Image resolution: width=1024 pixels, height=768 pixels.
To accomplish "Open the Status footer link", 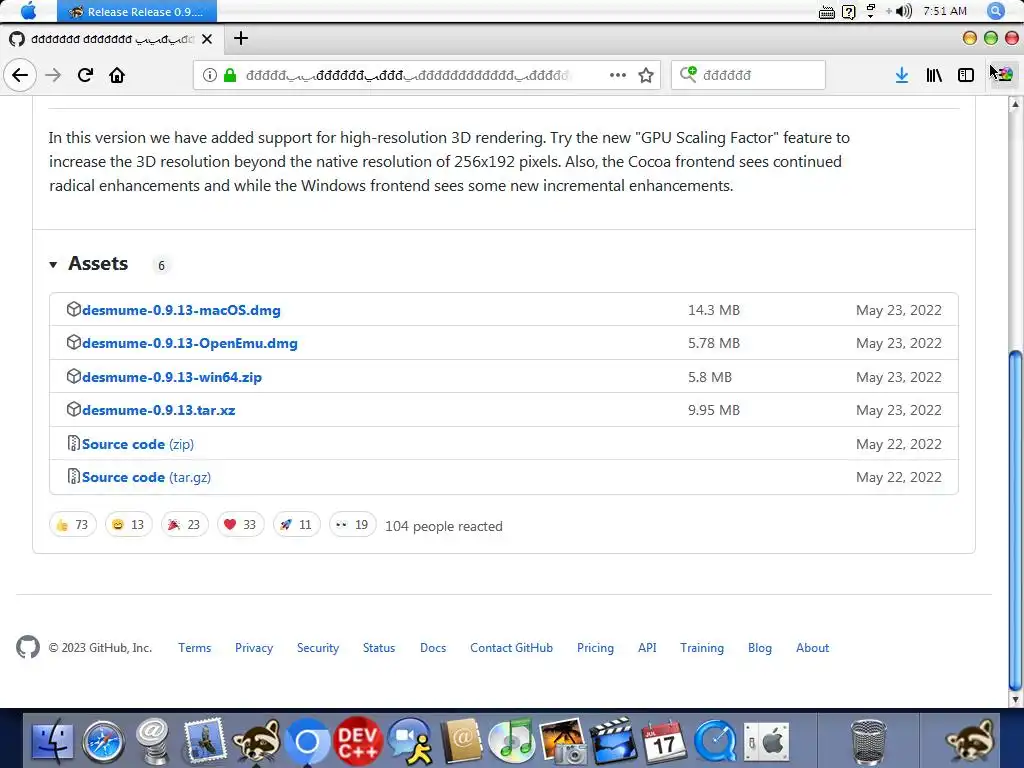I will pos(379,648).
